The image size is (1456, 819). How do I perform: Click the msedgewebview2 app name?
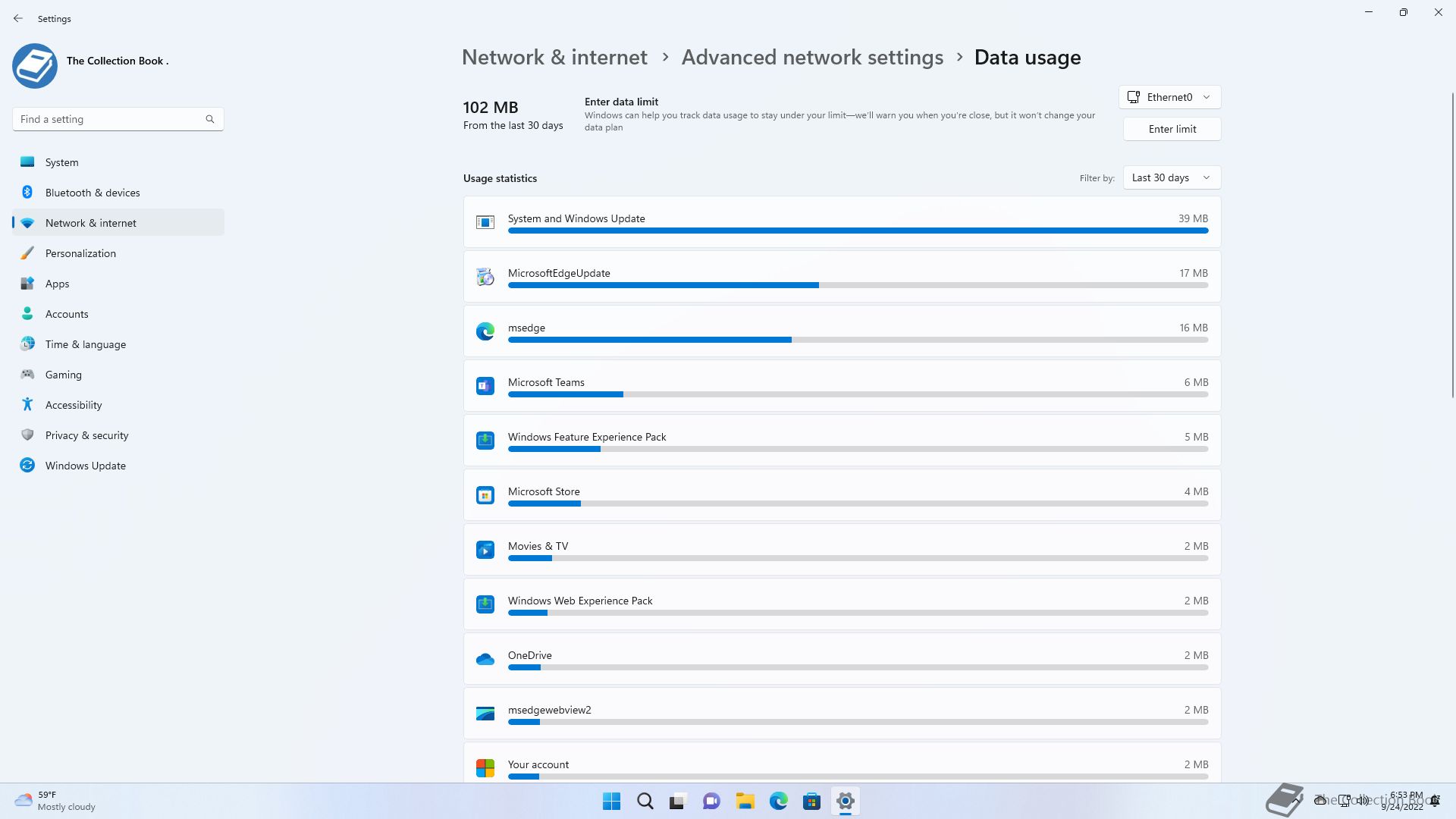click(549, 710)
